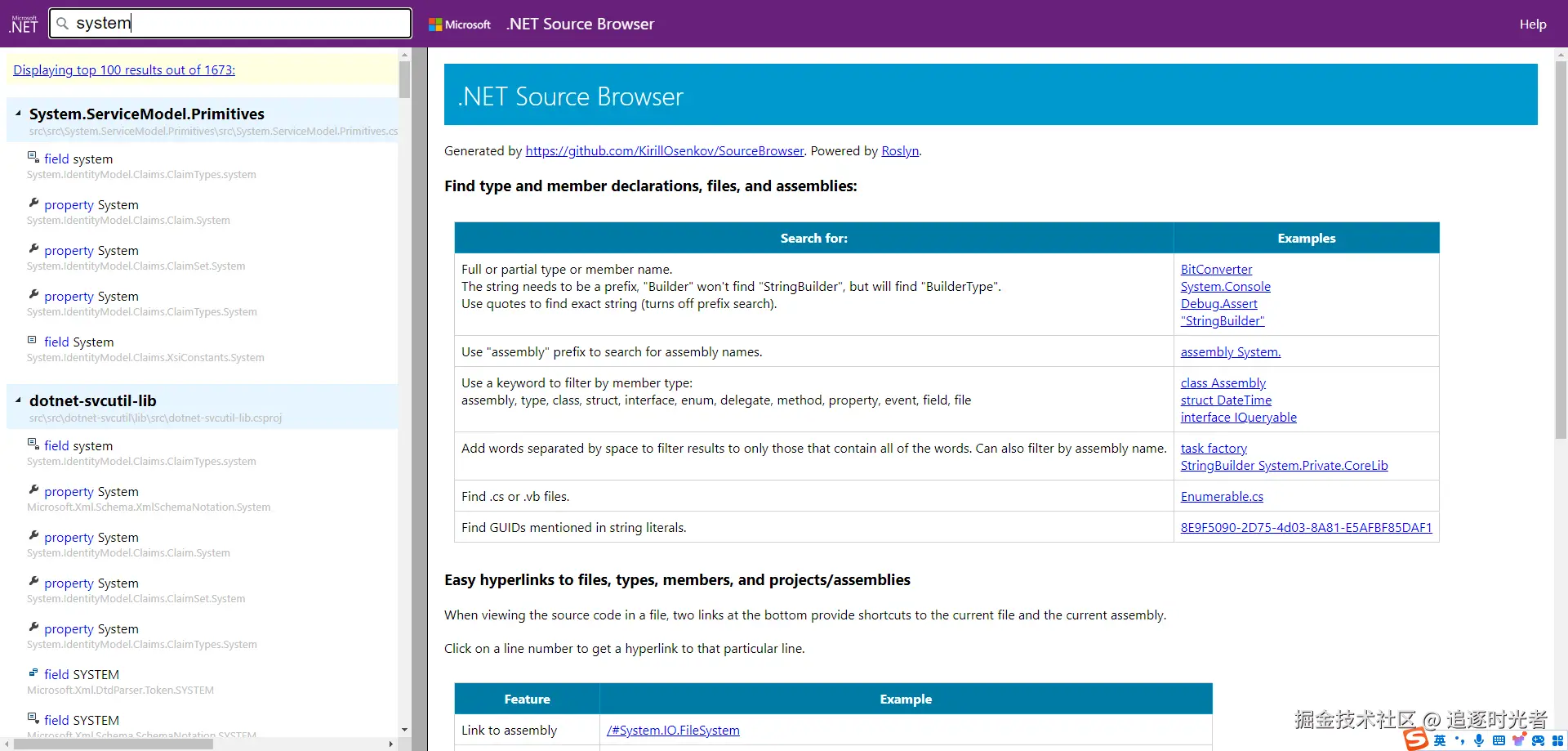This screenshot has height=751, width=1568.
Task: Click the 'class Assembly' example link
Action: [1223, 383]
